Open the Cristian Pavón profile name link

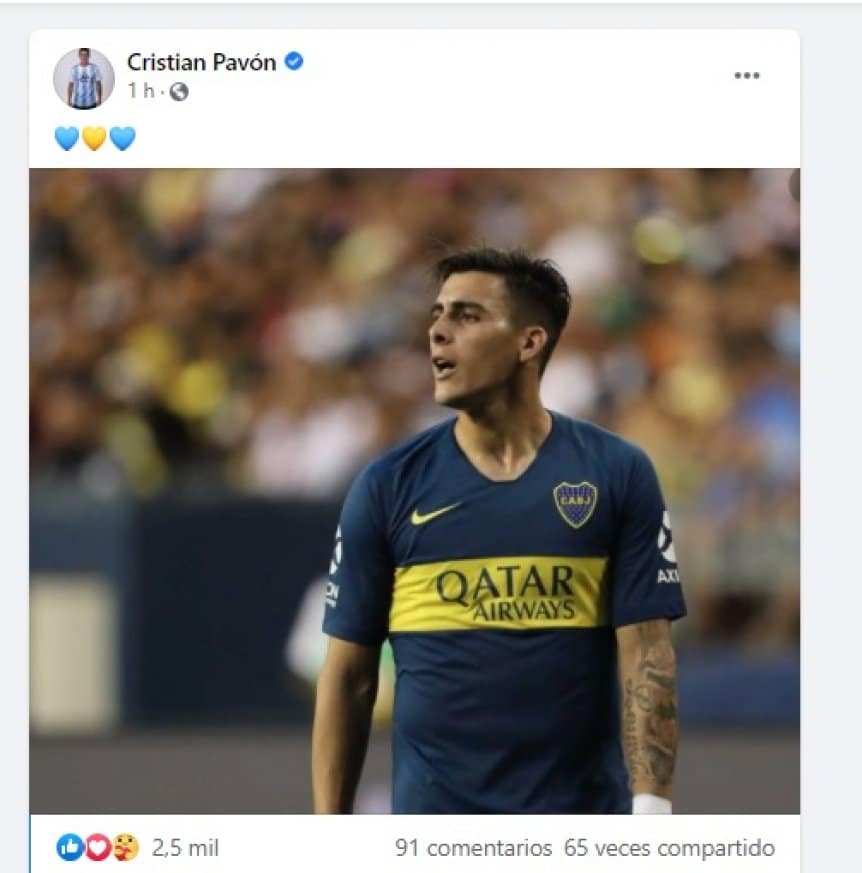pos(203,62)
